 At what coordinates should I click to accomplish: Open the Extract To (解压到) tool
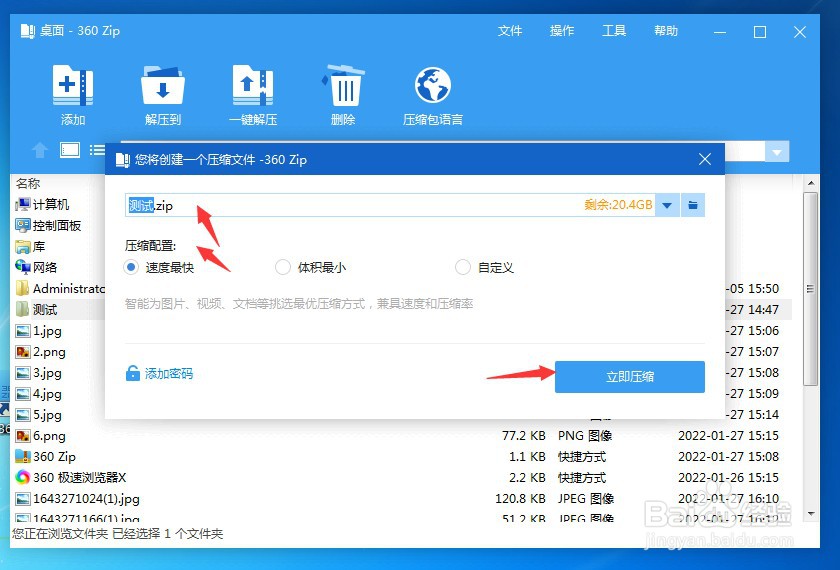click(163, 86)
